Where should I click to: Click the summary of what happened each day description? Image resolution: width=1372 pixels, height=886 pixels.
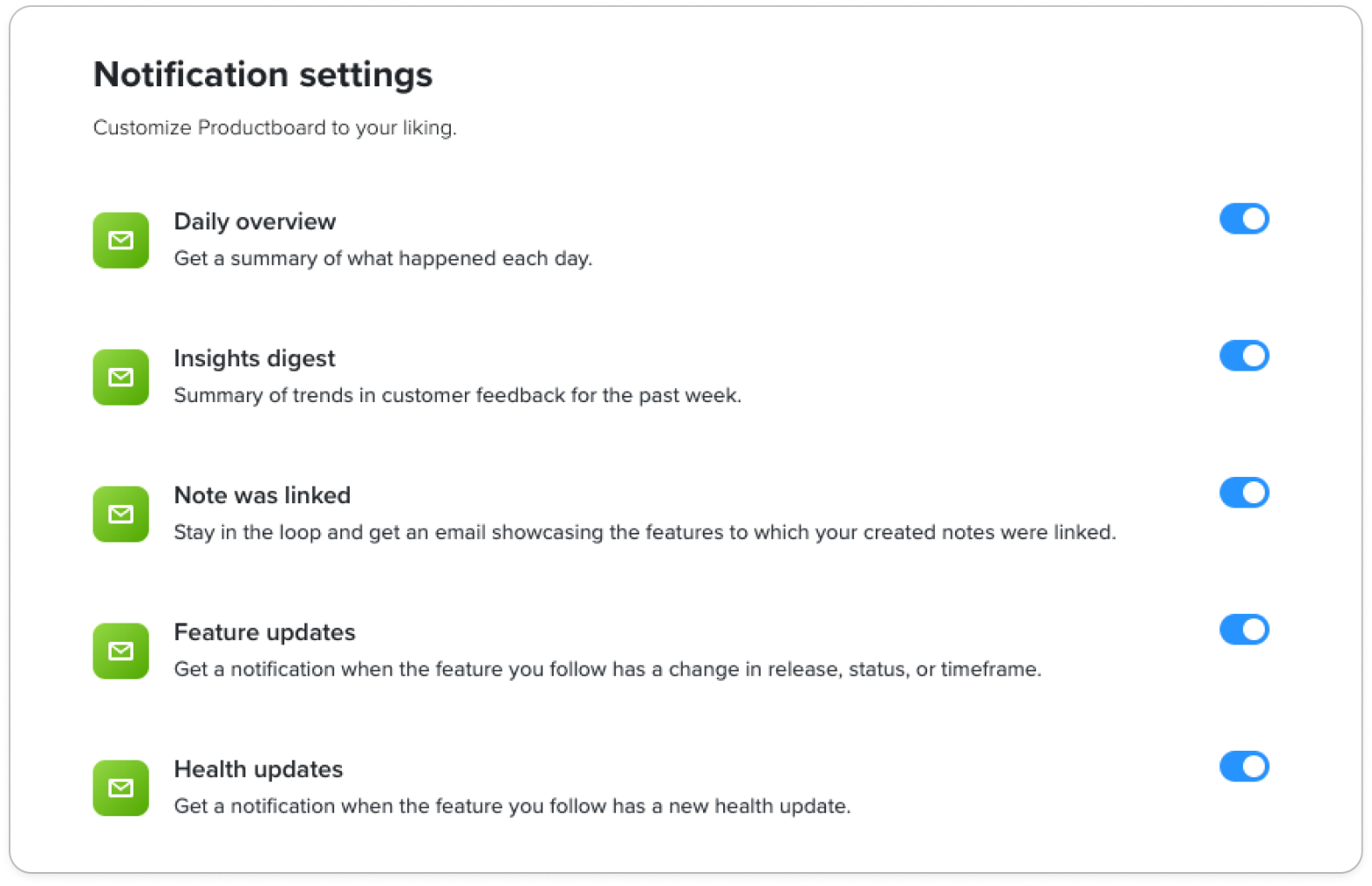click(383, 258)
